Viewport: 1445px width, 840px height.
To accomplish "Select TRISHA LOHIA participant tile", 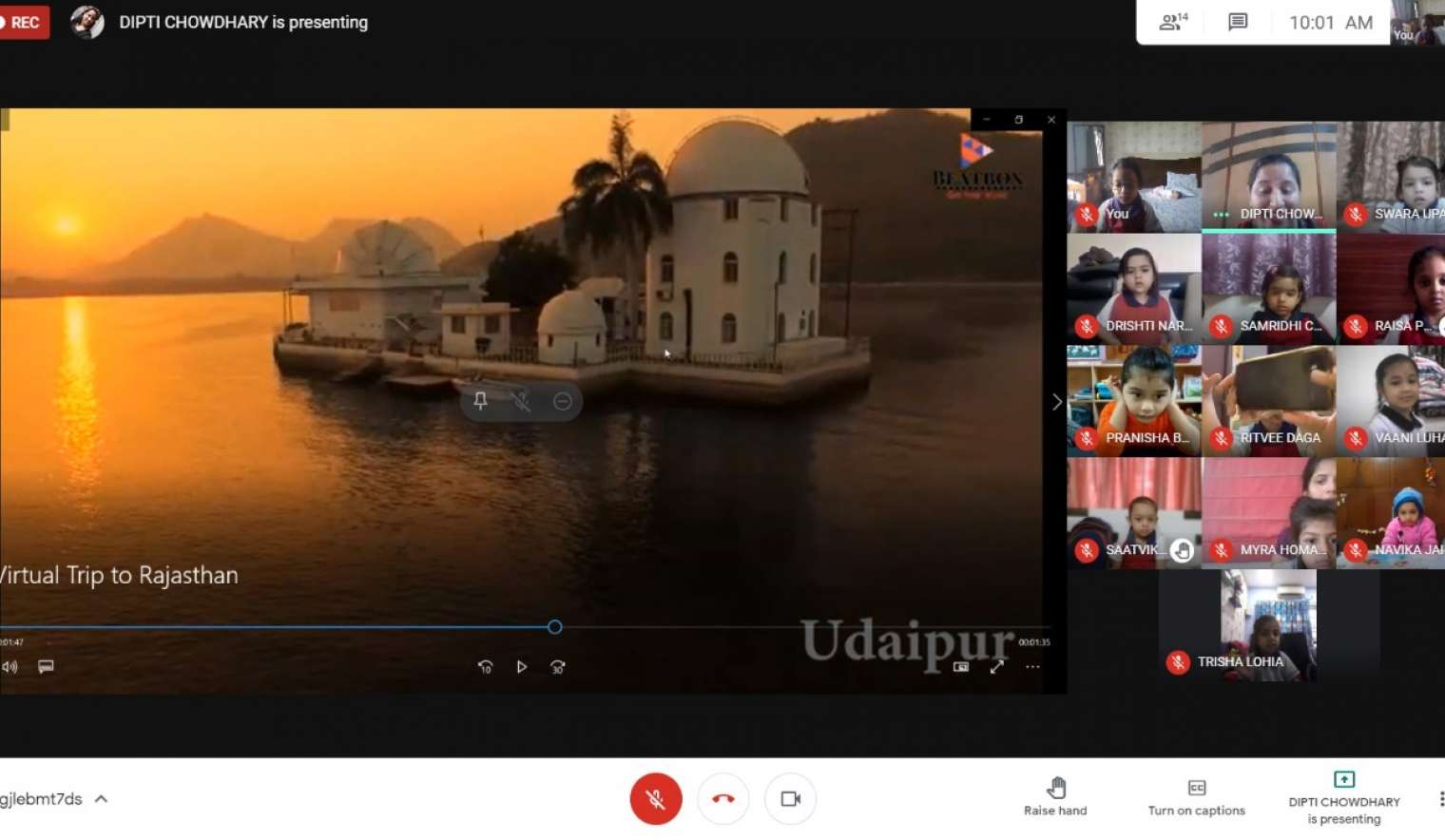I will tap(1268, 625).
